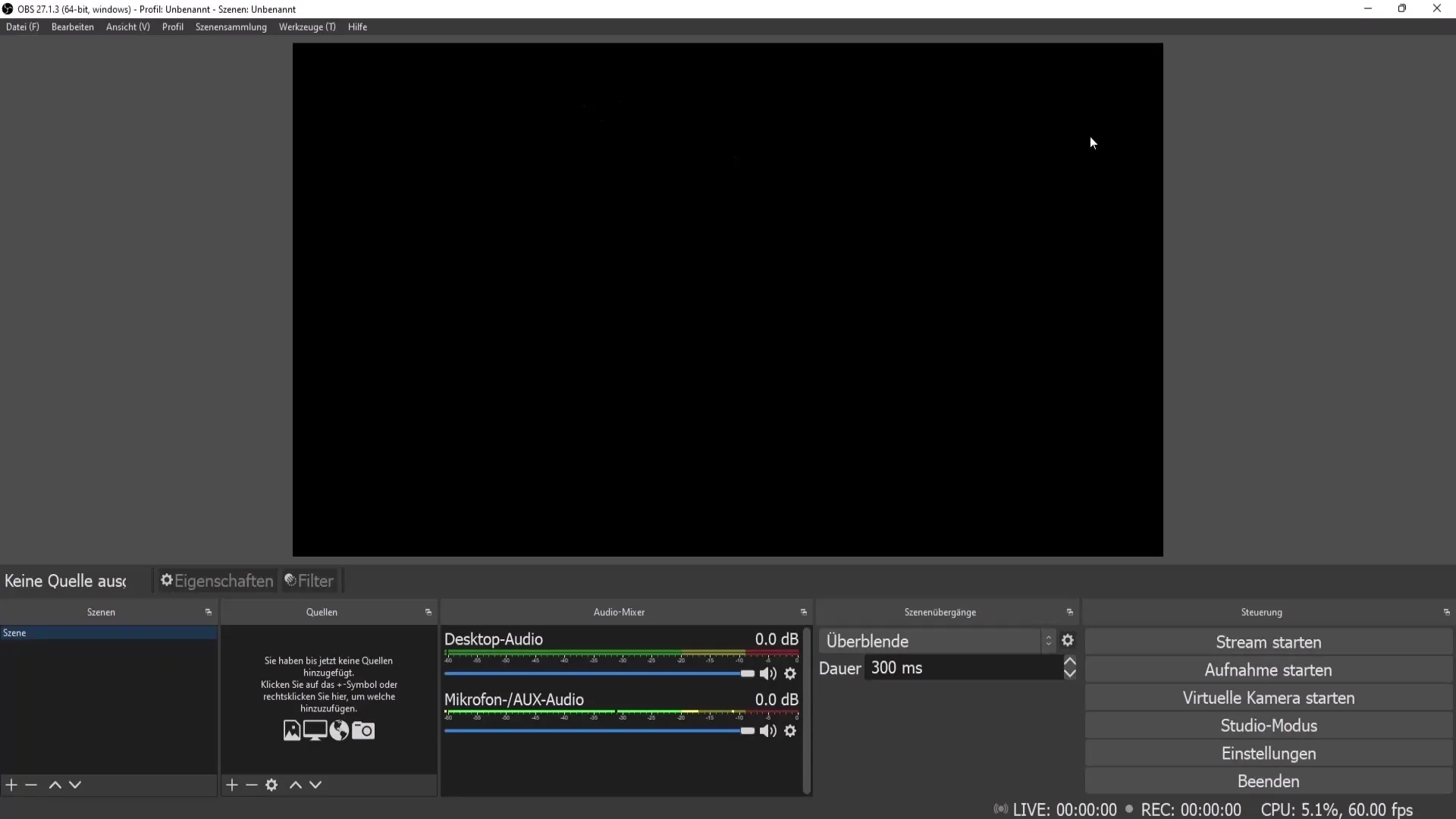Open the Profil menu
This screenshot has height=819, width=1456.
[173, 27]
